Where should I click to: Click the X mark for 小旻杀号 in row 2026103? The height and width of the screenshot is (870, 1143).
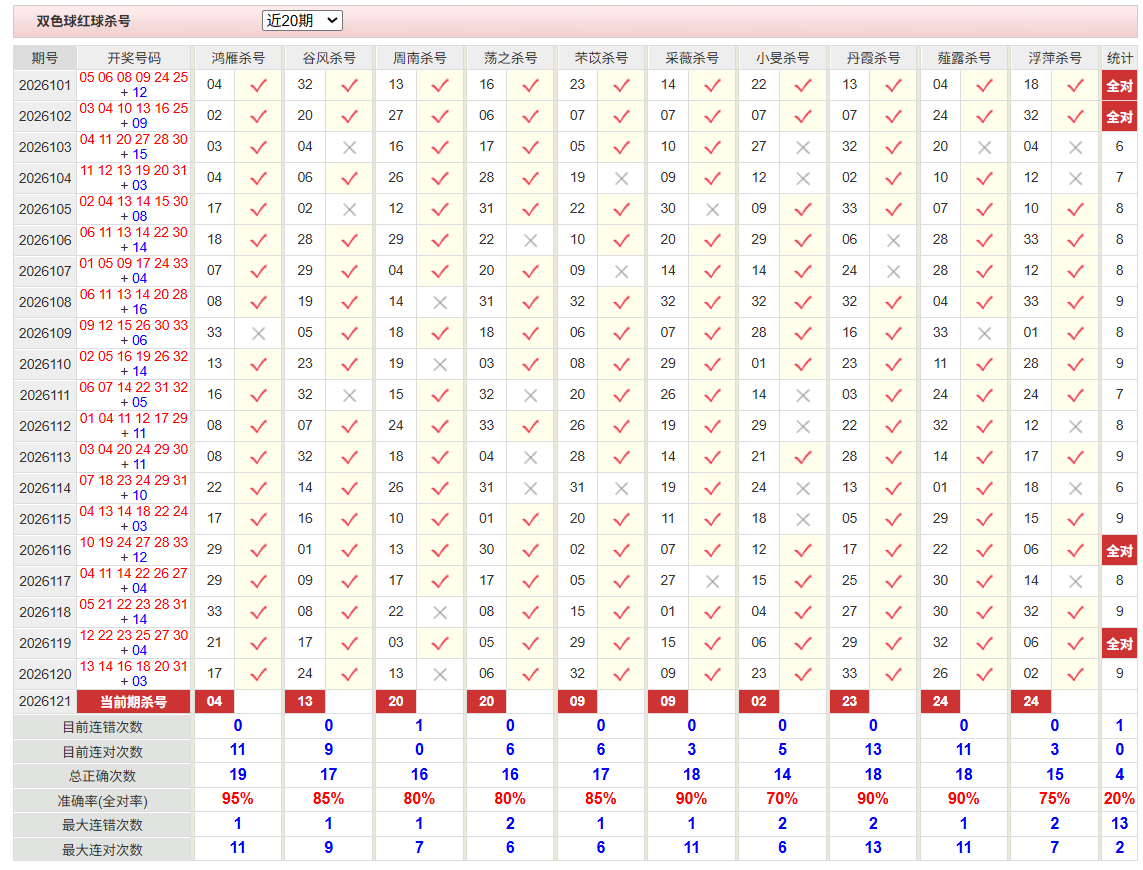pyautogui.click(x=803, y=148)
